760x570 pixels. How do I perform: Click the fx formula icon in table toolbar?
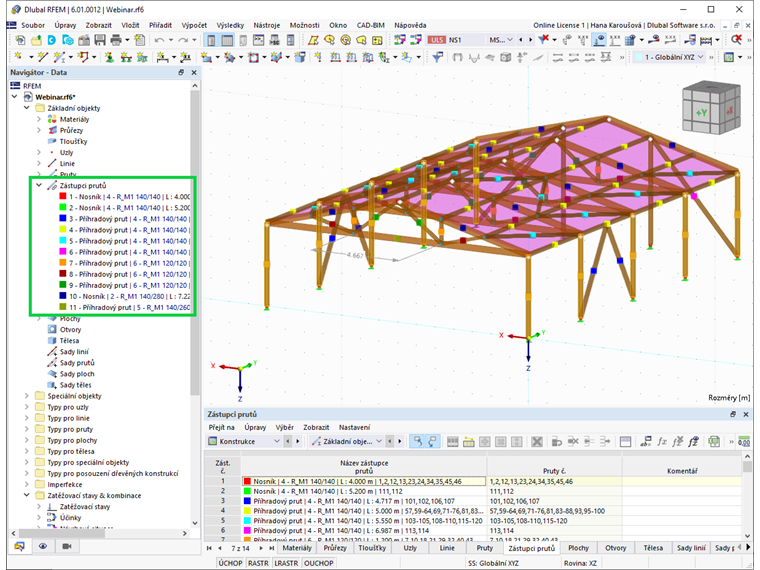point(662,441)
